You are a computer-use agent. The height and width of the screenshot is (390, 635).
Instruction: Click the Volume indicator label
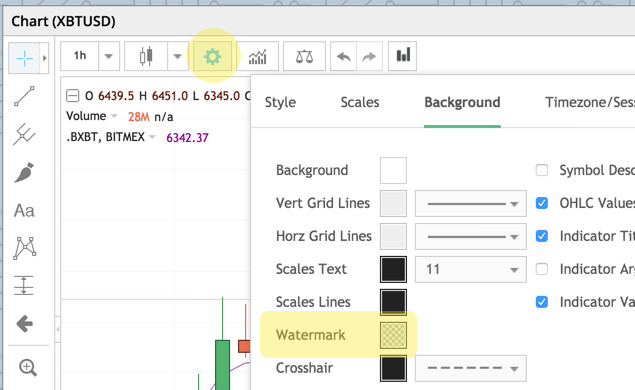point(86,116)
